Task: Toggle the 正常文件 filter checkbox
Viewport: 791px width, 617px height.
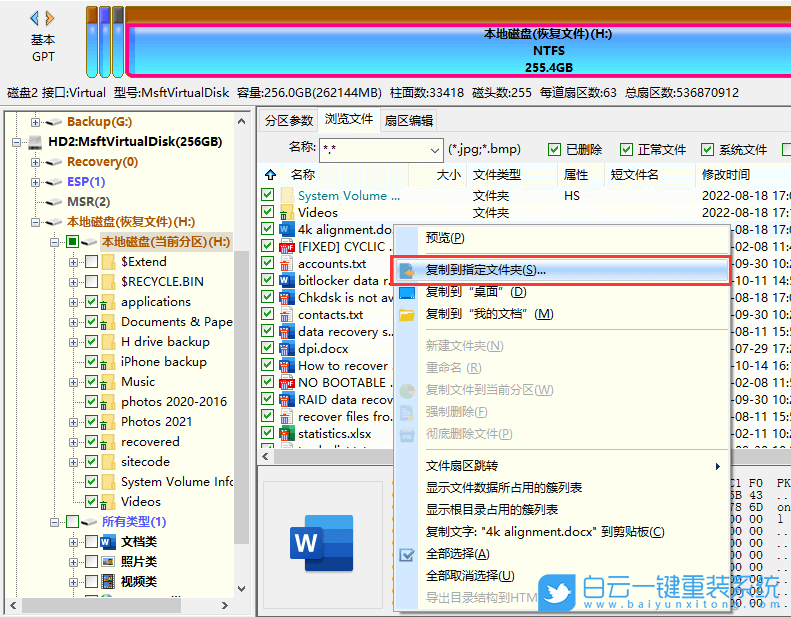Action: (x=626, y=150)
